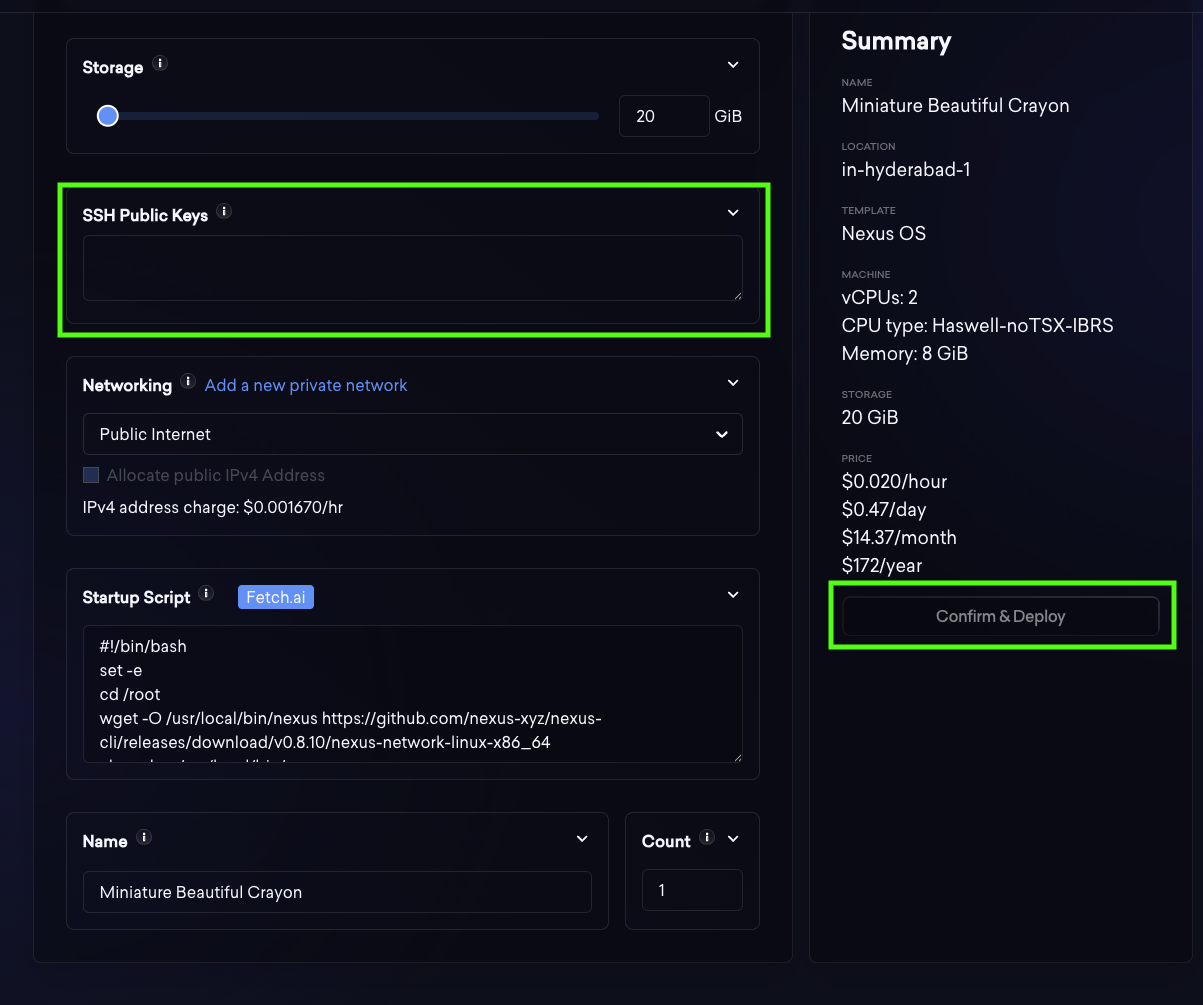The image size is (1203, 1005).
Task: Click the $0.020/hour price text
Action: (894, 481)
